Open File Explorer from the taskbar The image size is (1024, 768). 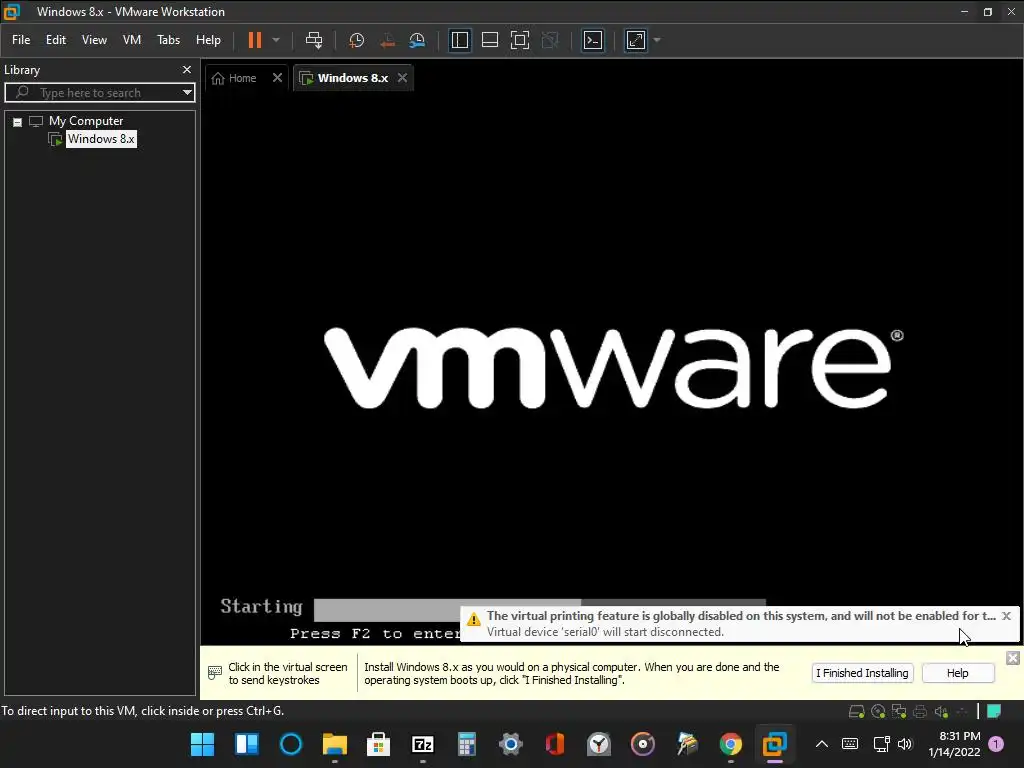tap(334, 744)
